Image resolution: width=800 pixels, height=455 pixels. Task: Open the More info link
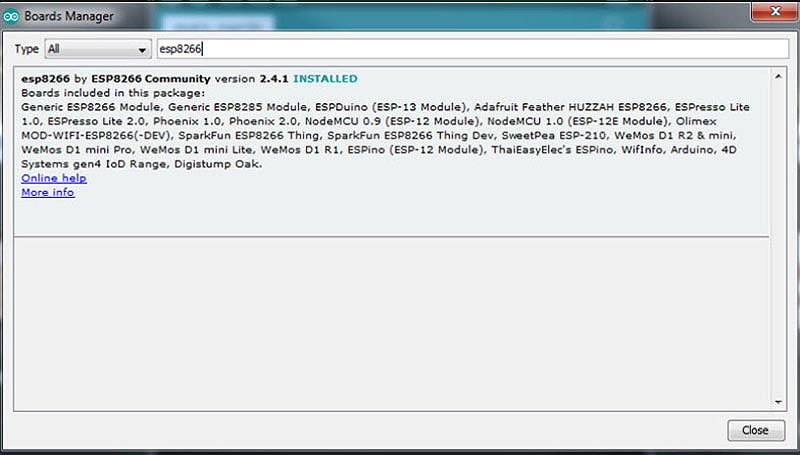48,192
